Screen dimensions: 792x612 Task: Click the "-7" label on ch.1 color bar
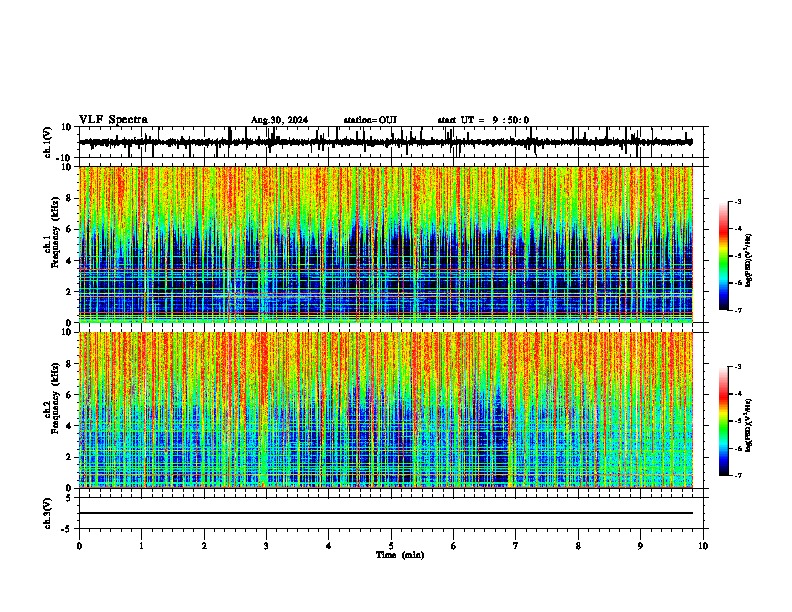tap(737, 310)
